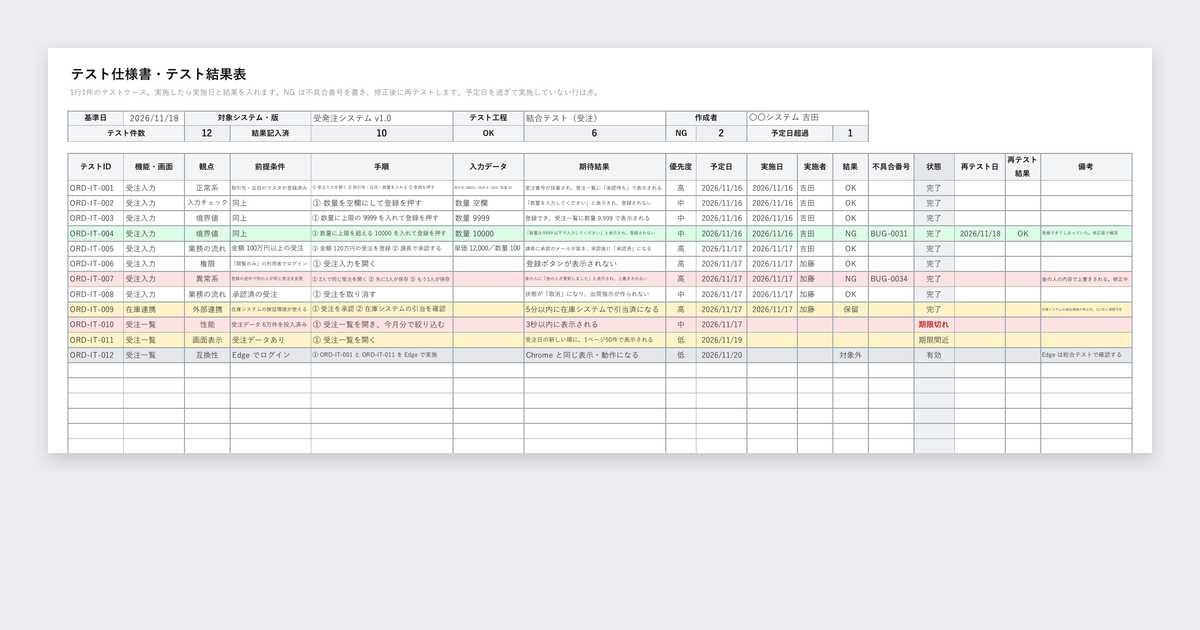
Task: Select the NG count value 2
Action: coord(721,133)
